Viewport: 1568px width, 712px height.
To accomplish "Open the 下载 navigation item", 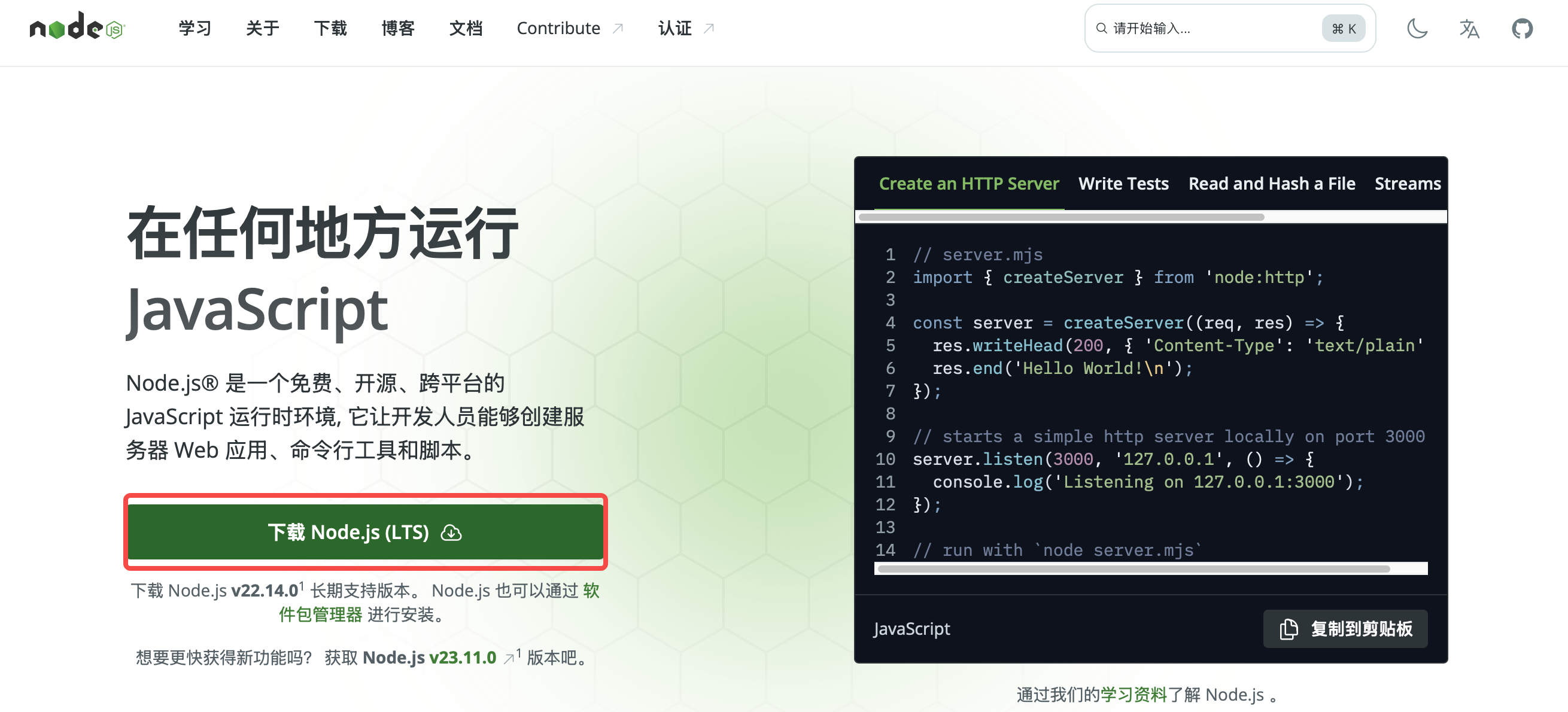I will (x=330, y=28).
